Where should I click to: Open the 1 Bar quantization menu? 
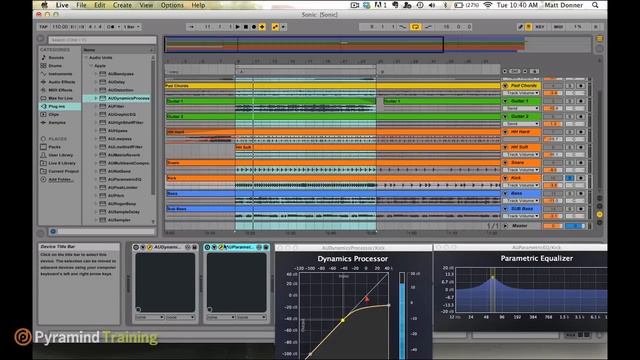[131, 27]
